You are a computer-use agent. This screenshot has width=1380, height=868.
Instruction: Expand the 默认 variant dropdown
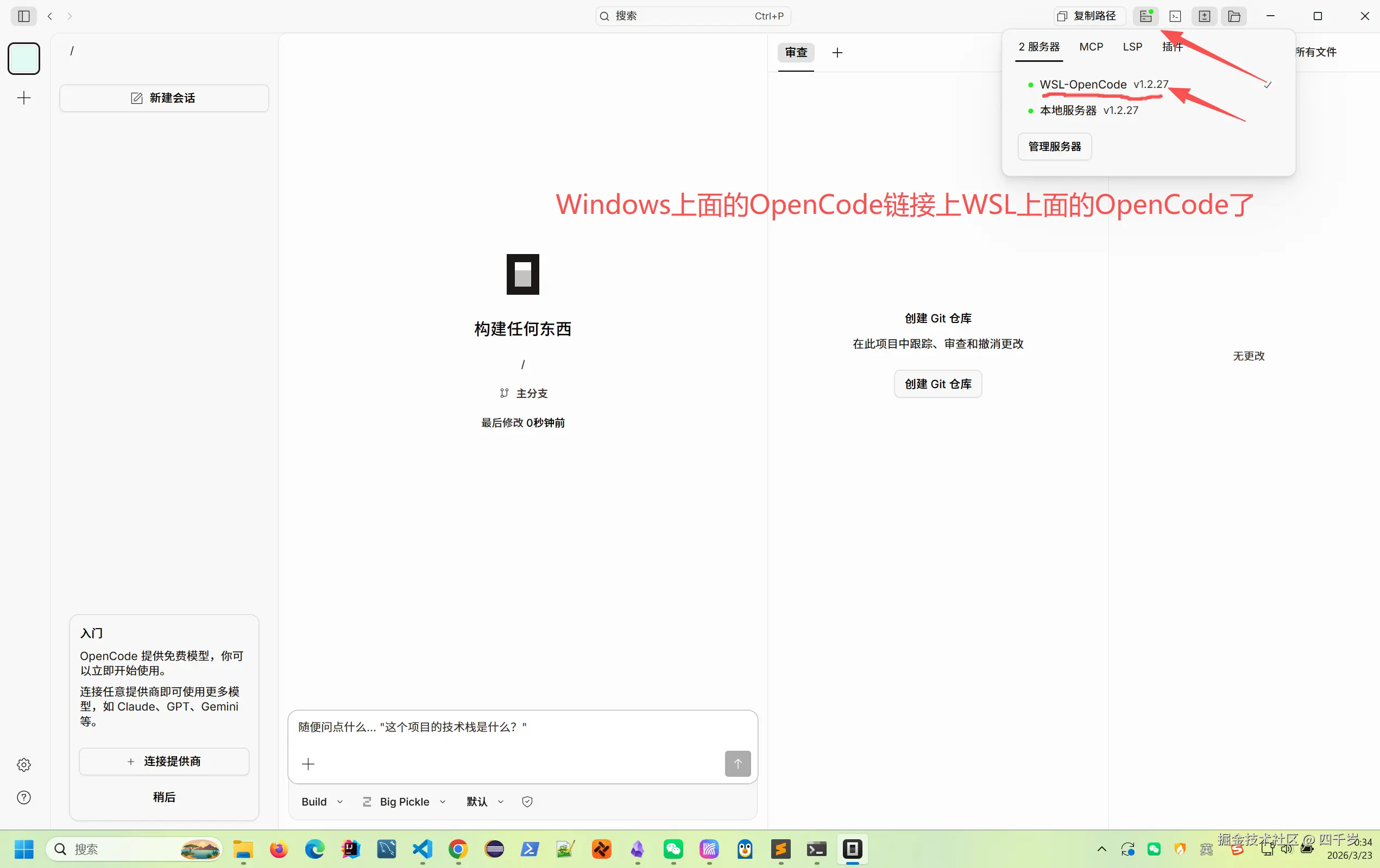(x=484, y=802)
